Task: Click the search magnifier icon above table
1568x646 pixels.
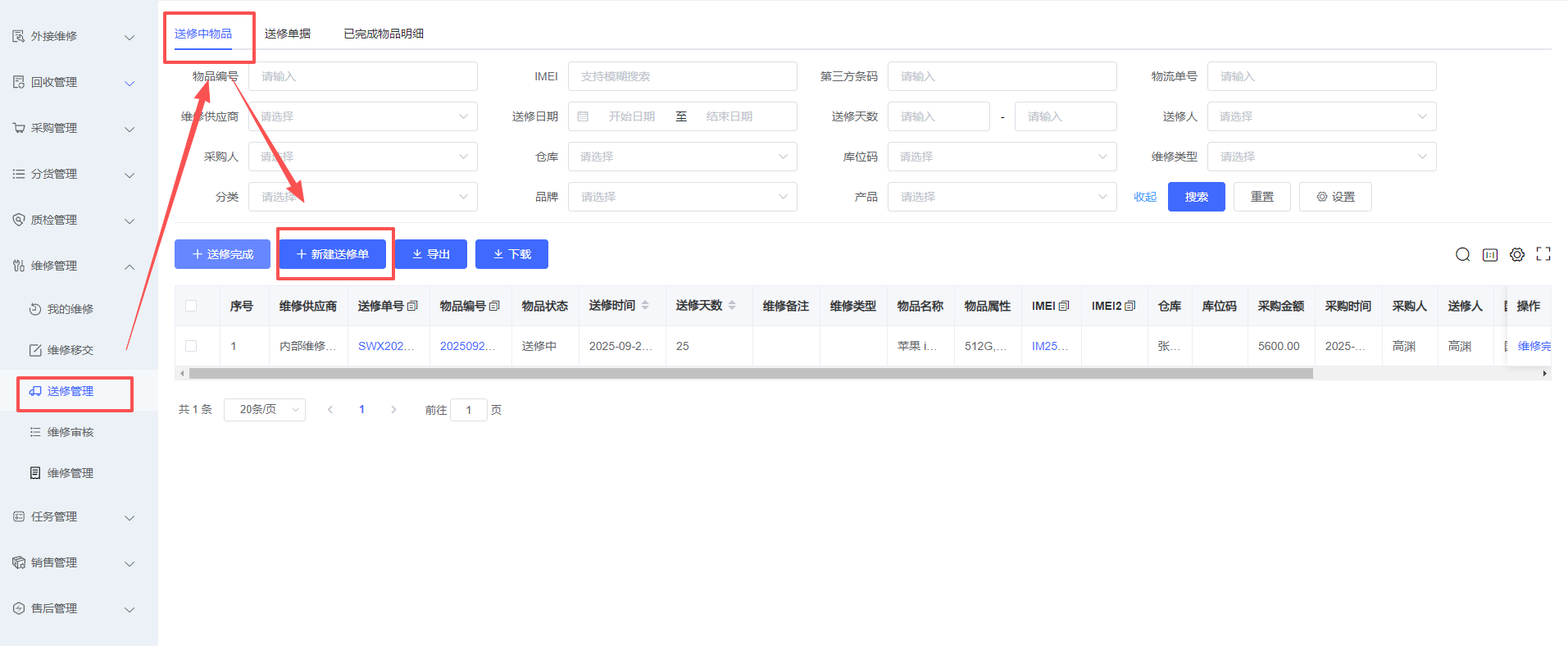Action: (1462, 255)
